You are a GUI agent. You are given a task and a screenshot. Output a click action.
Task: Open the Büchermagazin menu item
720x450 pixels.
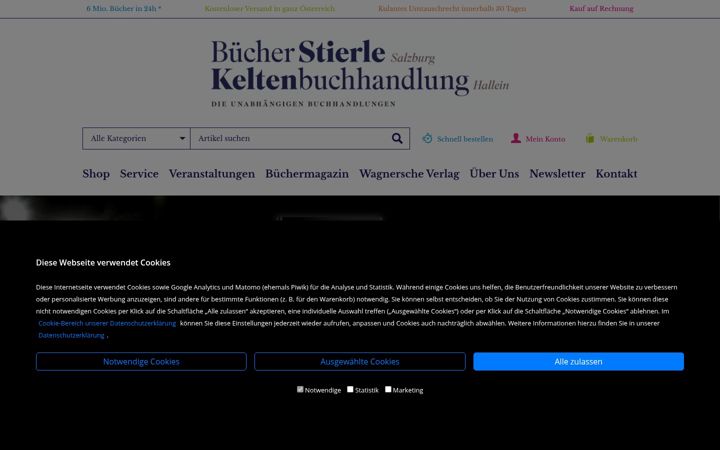tap(307, 174)
